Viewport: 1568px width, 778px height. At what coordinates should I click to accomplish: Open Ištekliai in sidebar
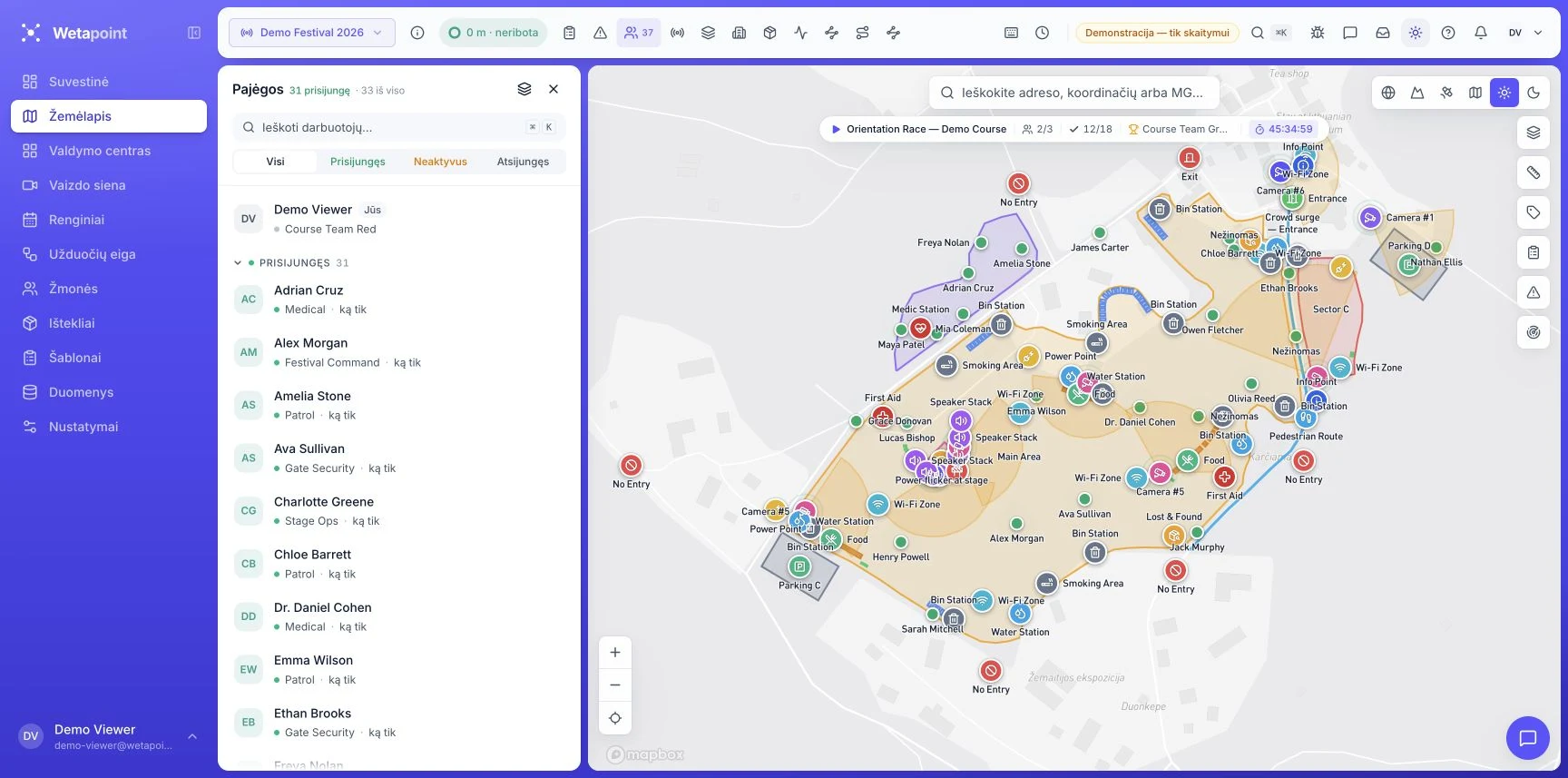[x=109, y=323]
